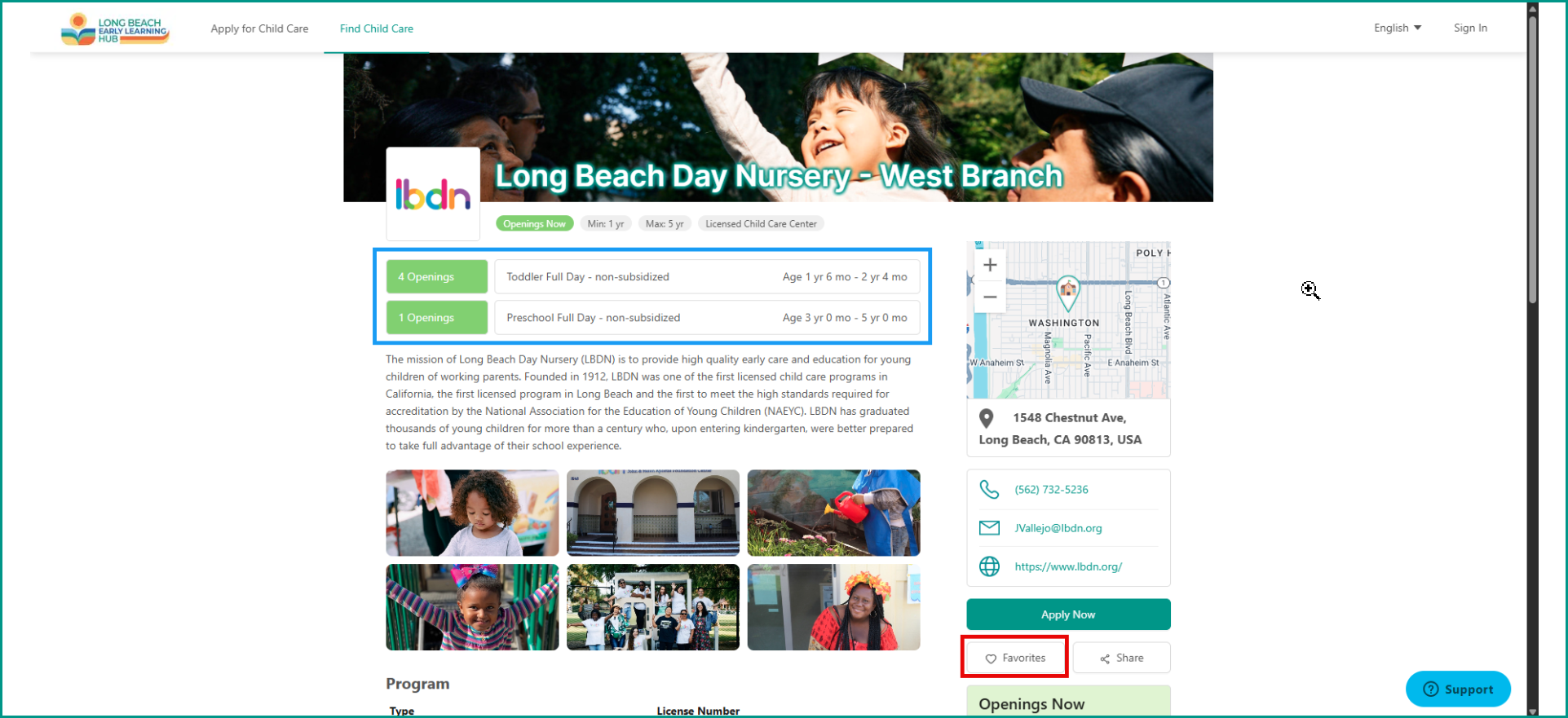Image resolution: width=1568 pixels, height=718 pixels.
Task: Select Toddler Full Day non-subsidized row
Action: 707,276
